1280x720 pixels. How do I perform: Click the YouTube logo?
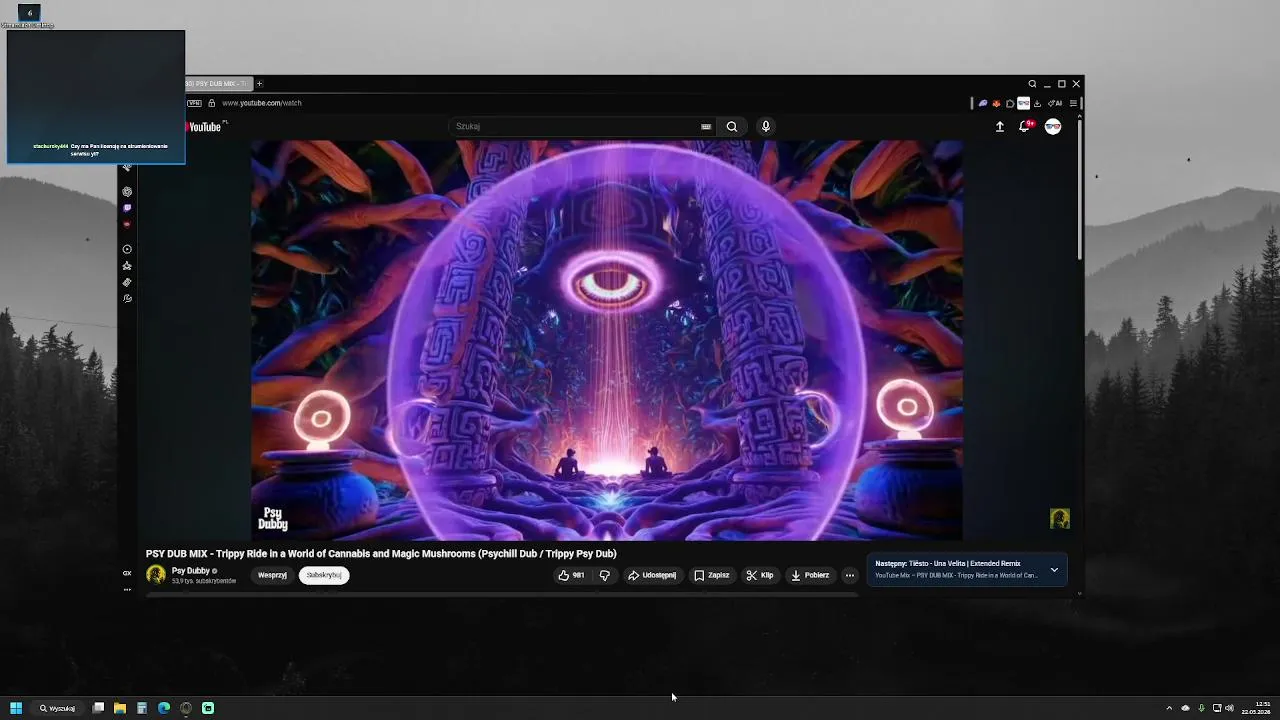[204, 126]
